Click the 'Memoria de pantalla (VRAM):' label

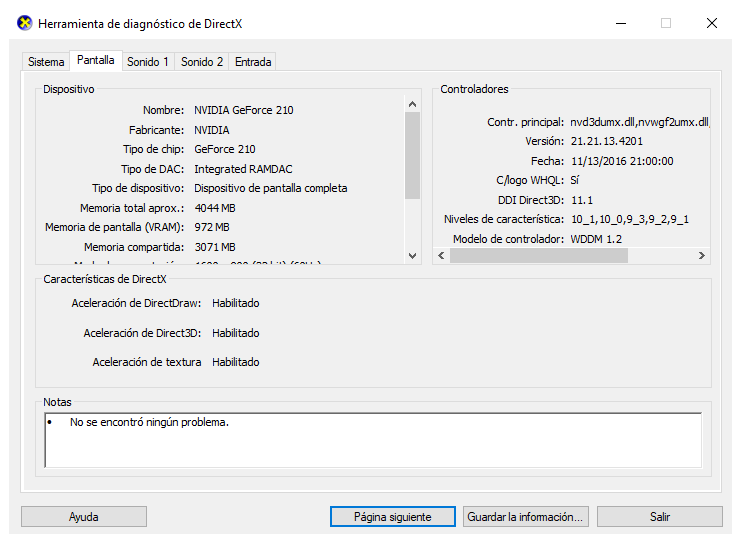pyautogui.click(x=114, y=227)
